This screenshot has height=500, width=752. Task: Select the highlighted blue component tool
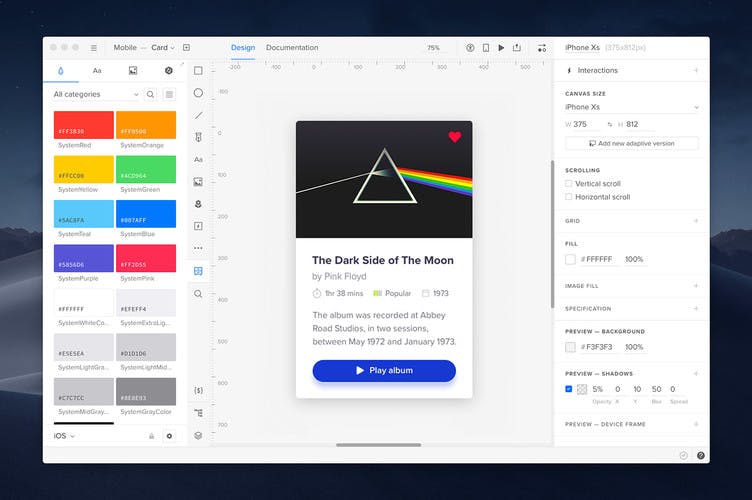(x=198, y=271)
